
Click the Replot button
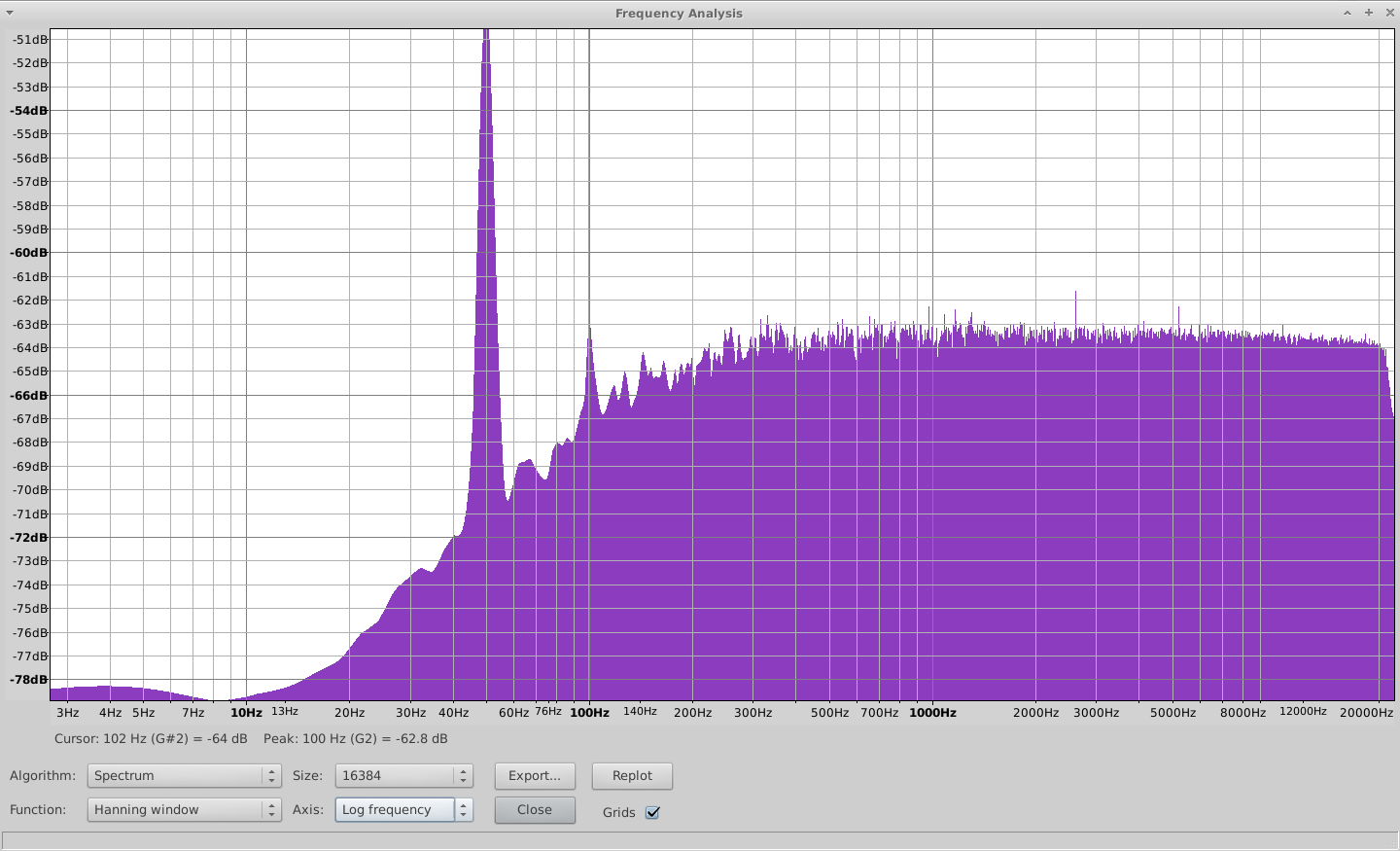[x=632, y=775]
